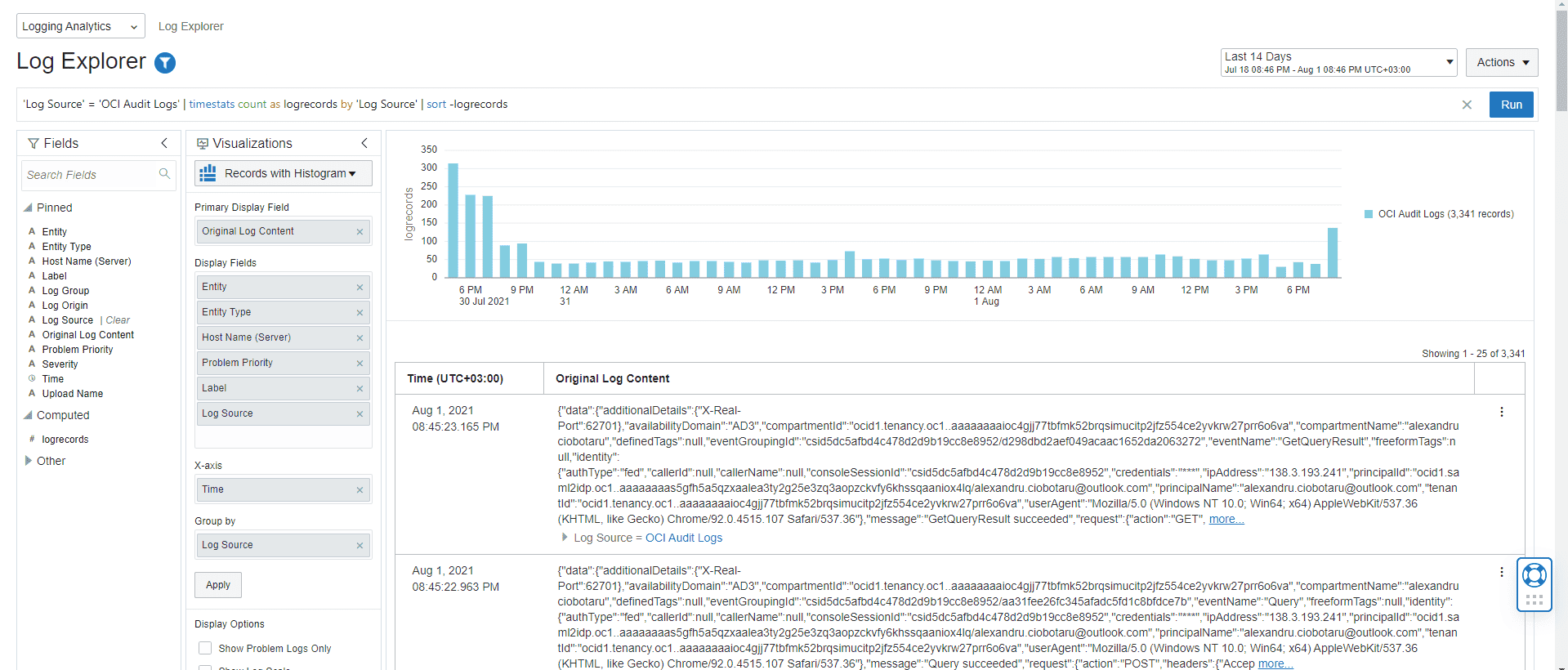Clear the query with the X icon
Viewport: 1568px width, 670px height.
coord(1467,105)
